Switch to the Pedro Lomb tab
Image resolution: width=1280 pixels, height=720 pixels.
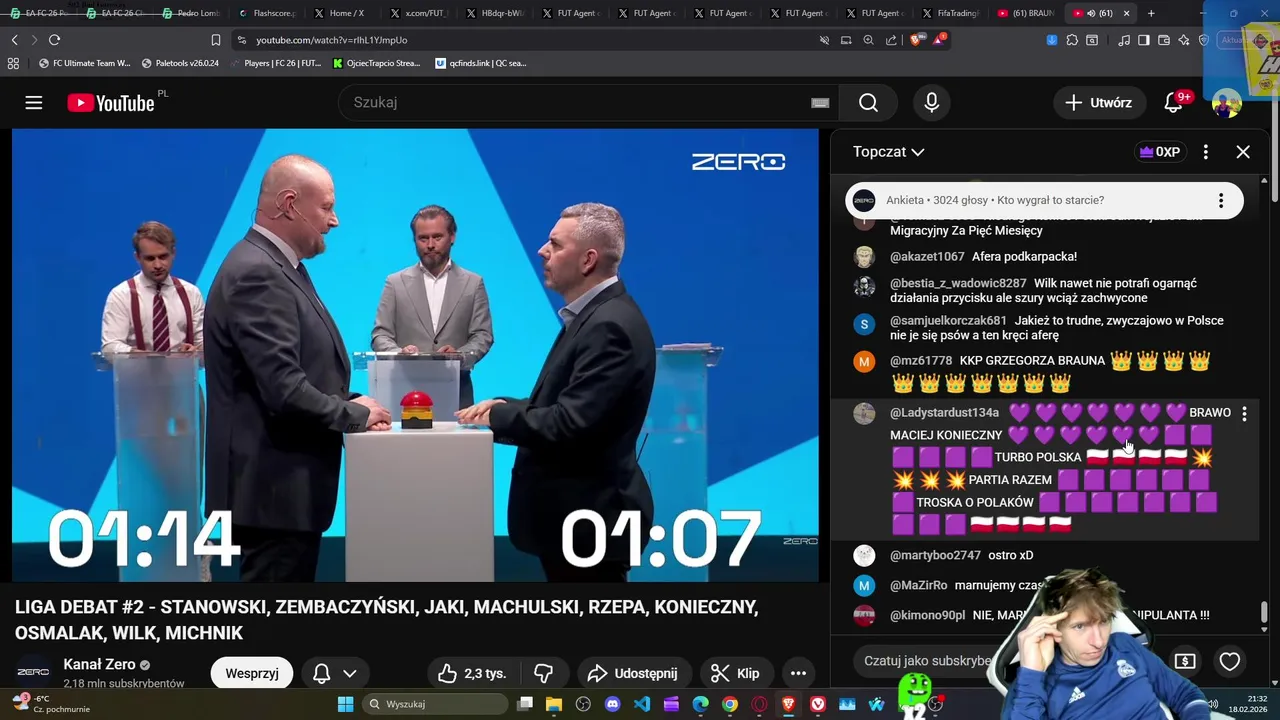point(191,13)
